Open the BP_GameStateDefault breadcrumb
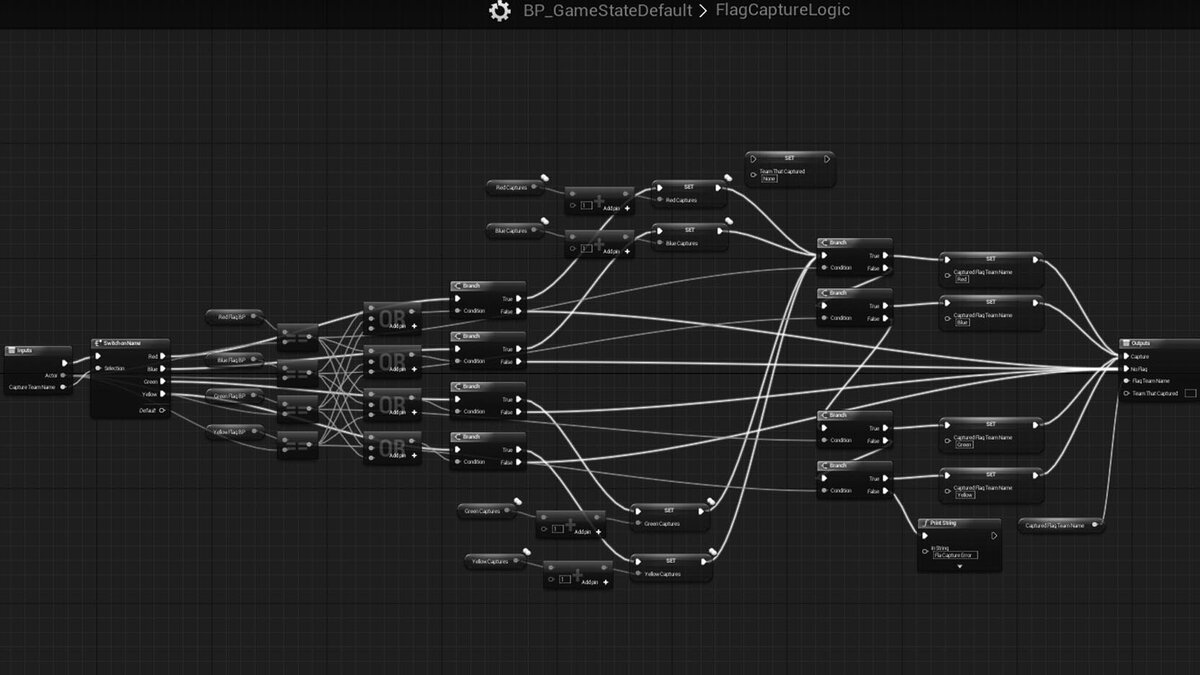This screenshot has height=675, width=1200. [x=608, y=12]
